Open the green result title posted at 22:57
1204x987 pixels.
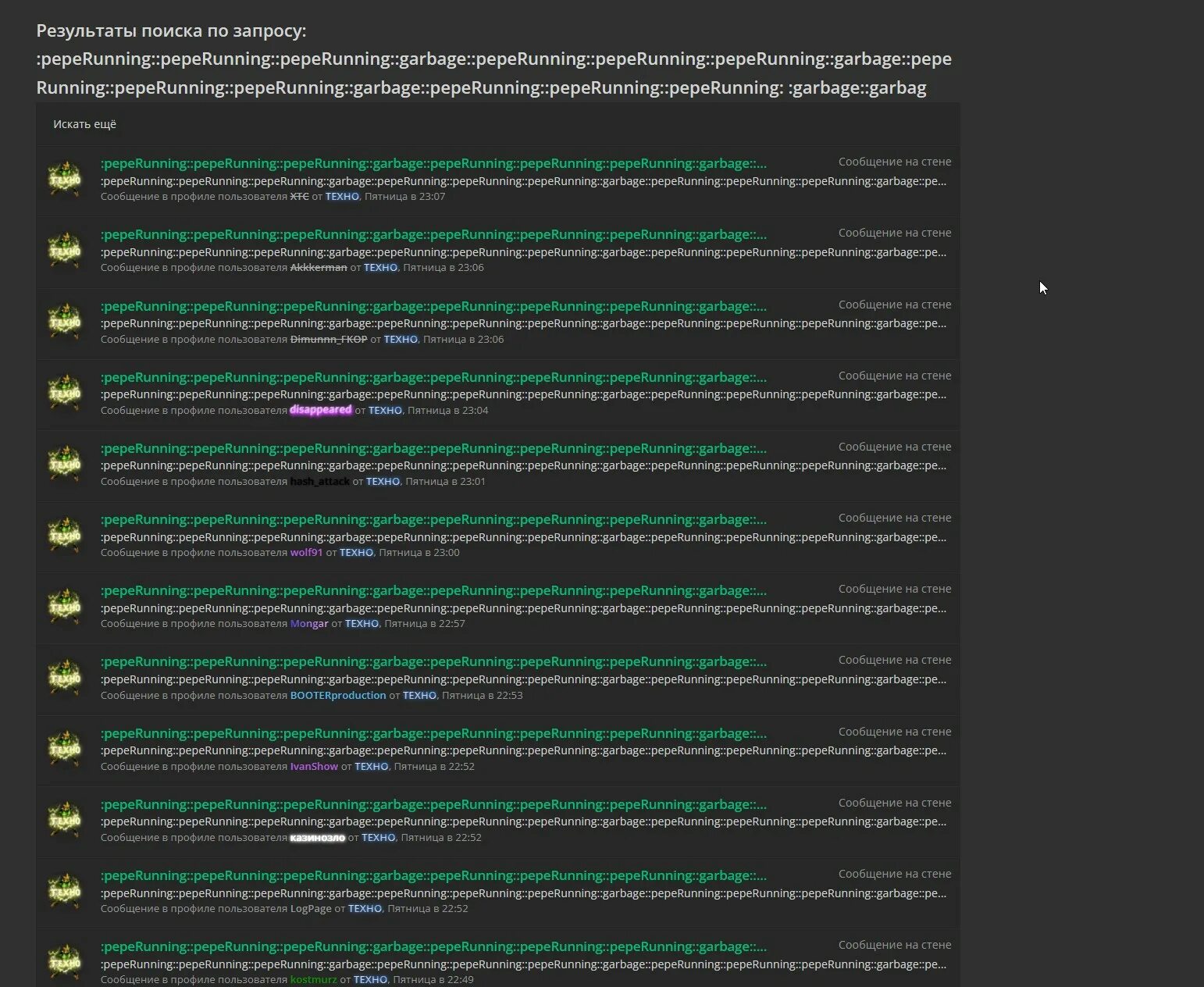(433, 590)
